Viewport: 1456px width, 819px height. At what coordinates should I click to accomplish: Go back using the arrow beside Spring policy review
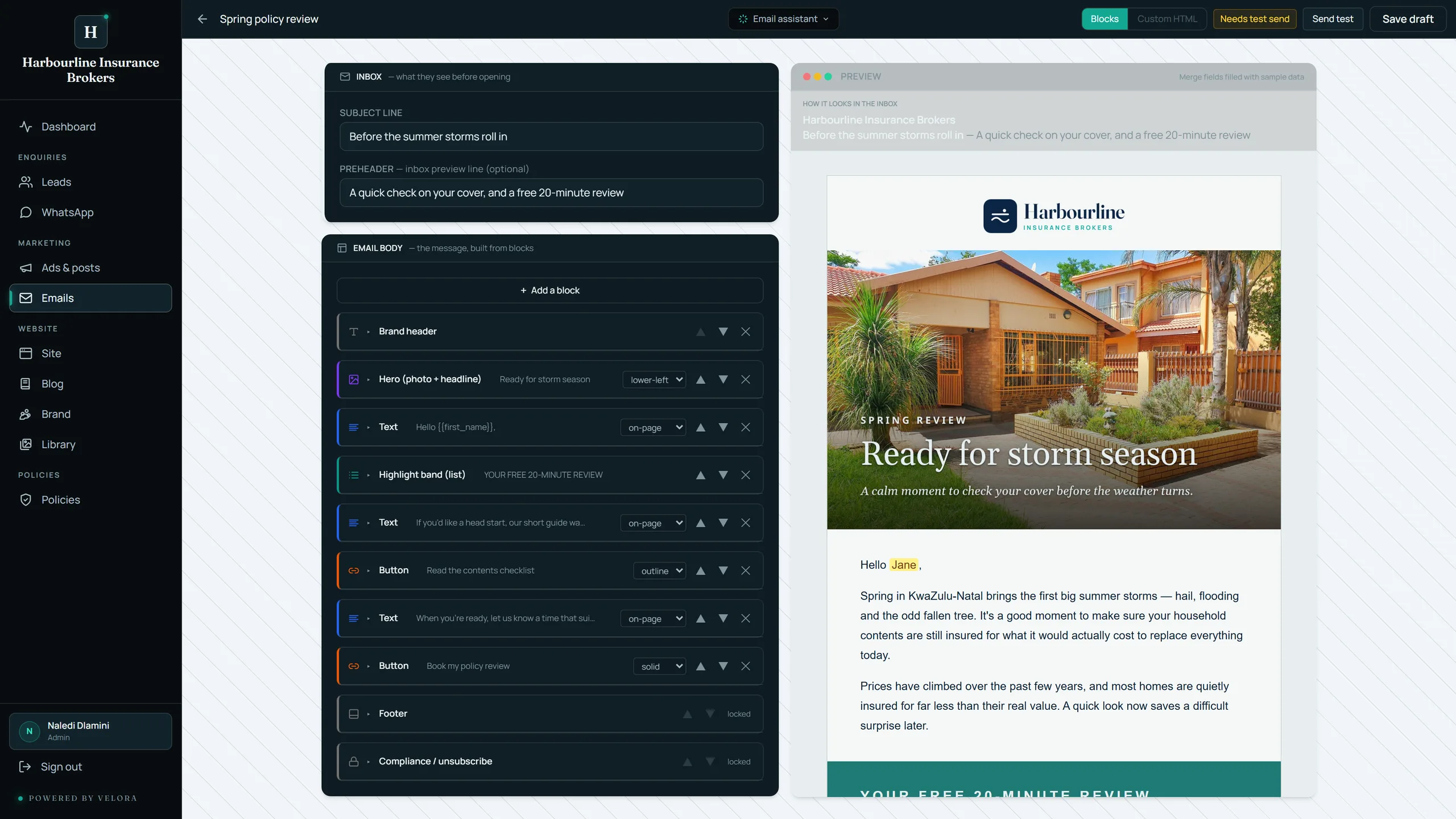pyautogui.click(x=202, y=19)
